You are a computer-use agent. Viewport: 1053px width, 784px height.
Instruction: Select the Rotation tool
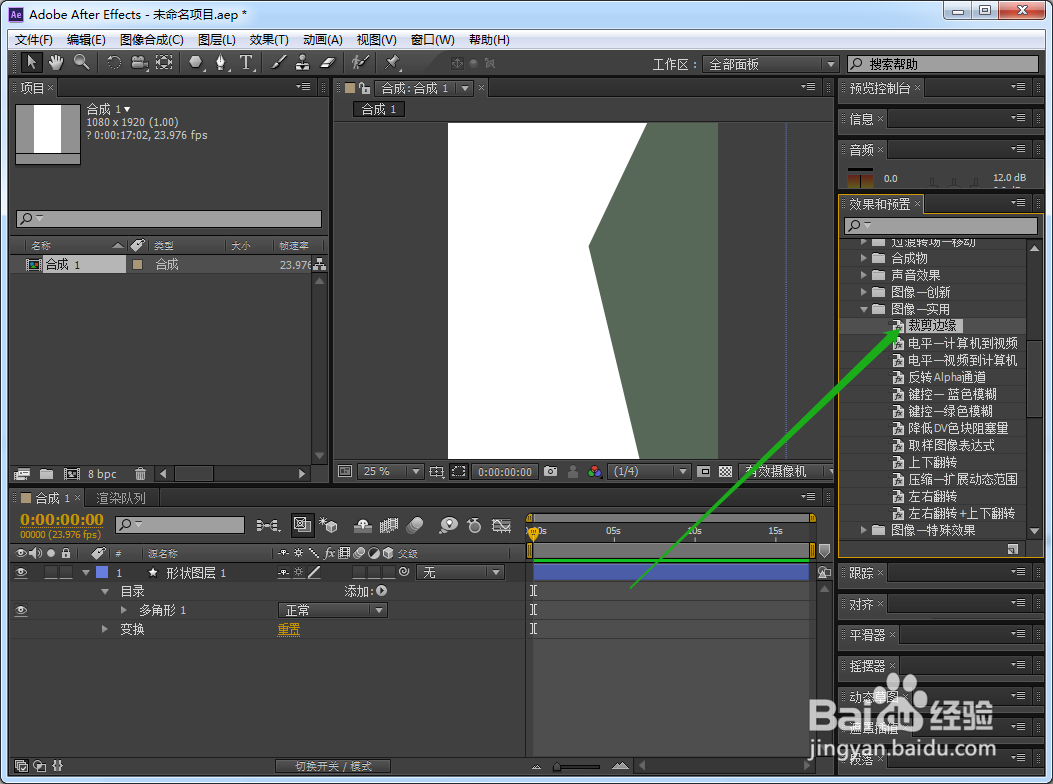click(x=114, y=63)
